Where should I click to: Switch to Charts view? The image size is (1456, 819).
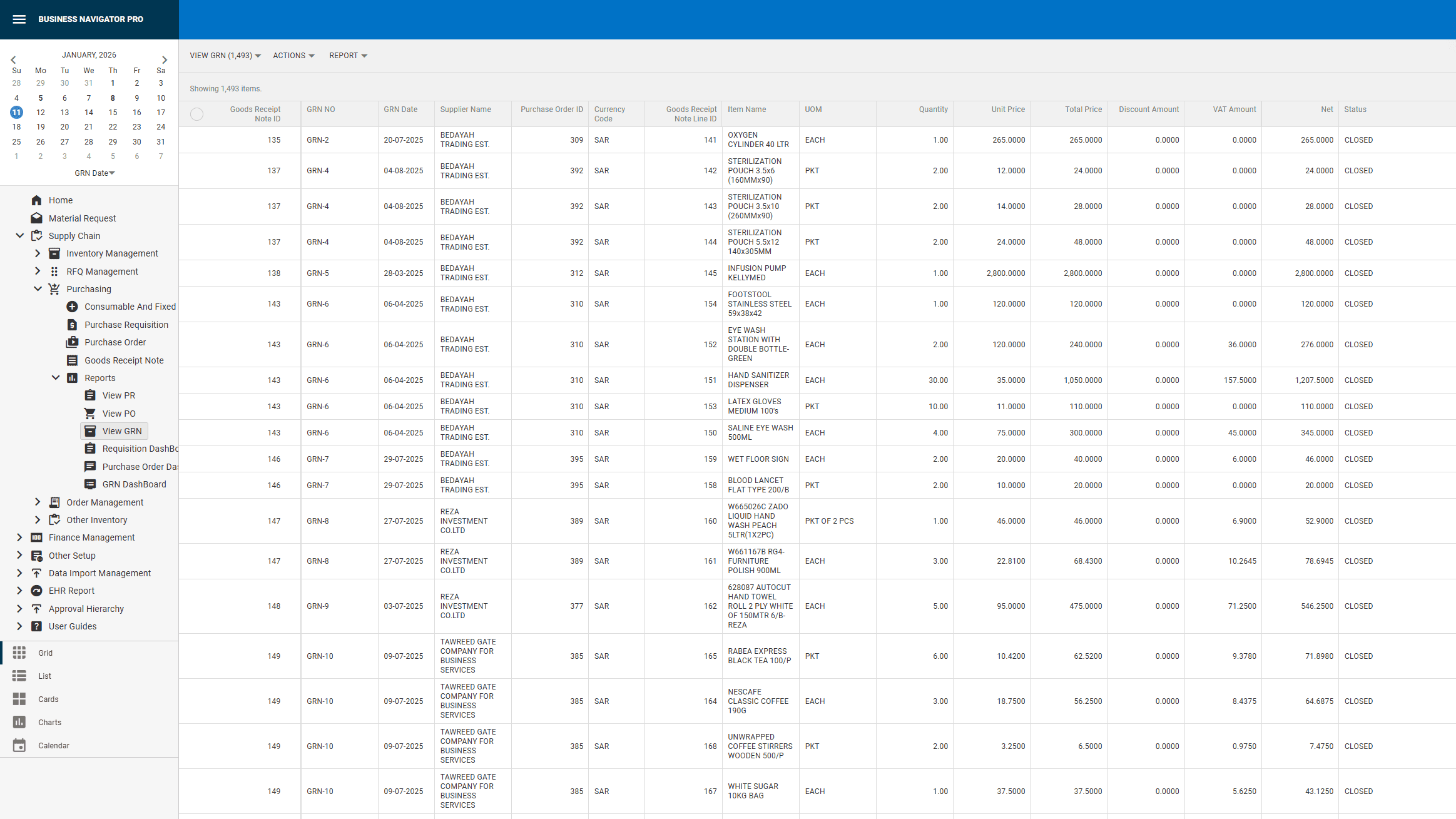[x=19, y=722]
